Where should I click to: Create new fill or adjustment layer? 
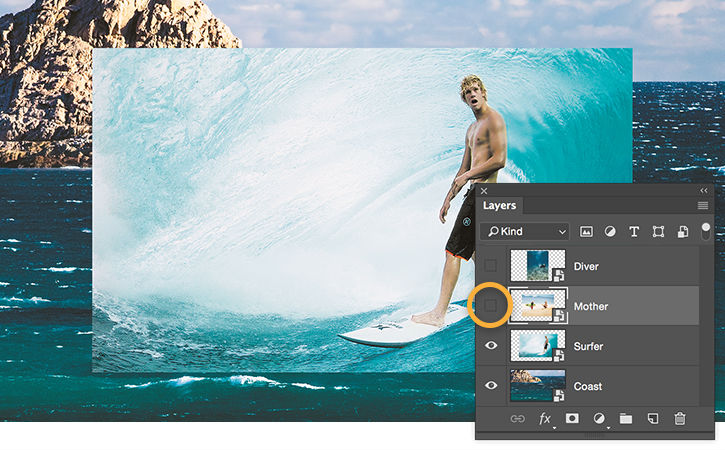599,419
